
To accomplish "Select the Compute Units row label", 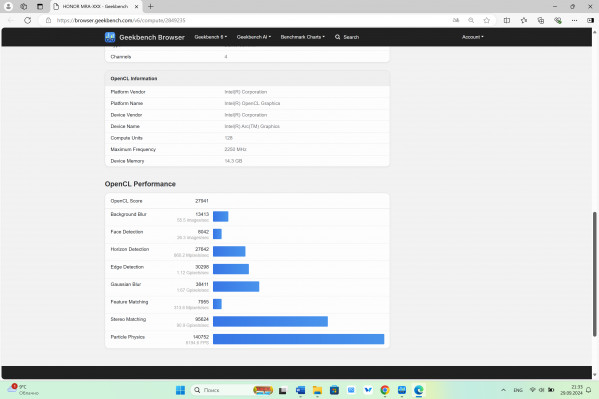I will coord(126,138).
